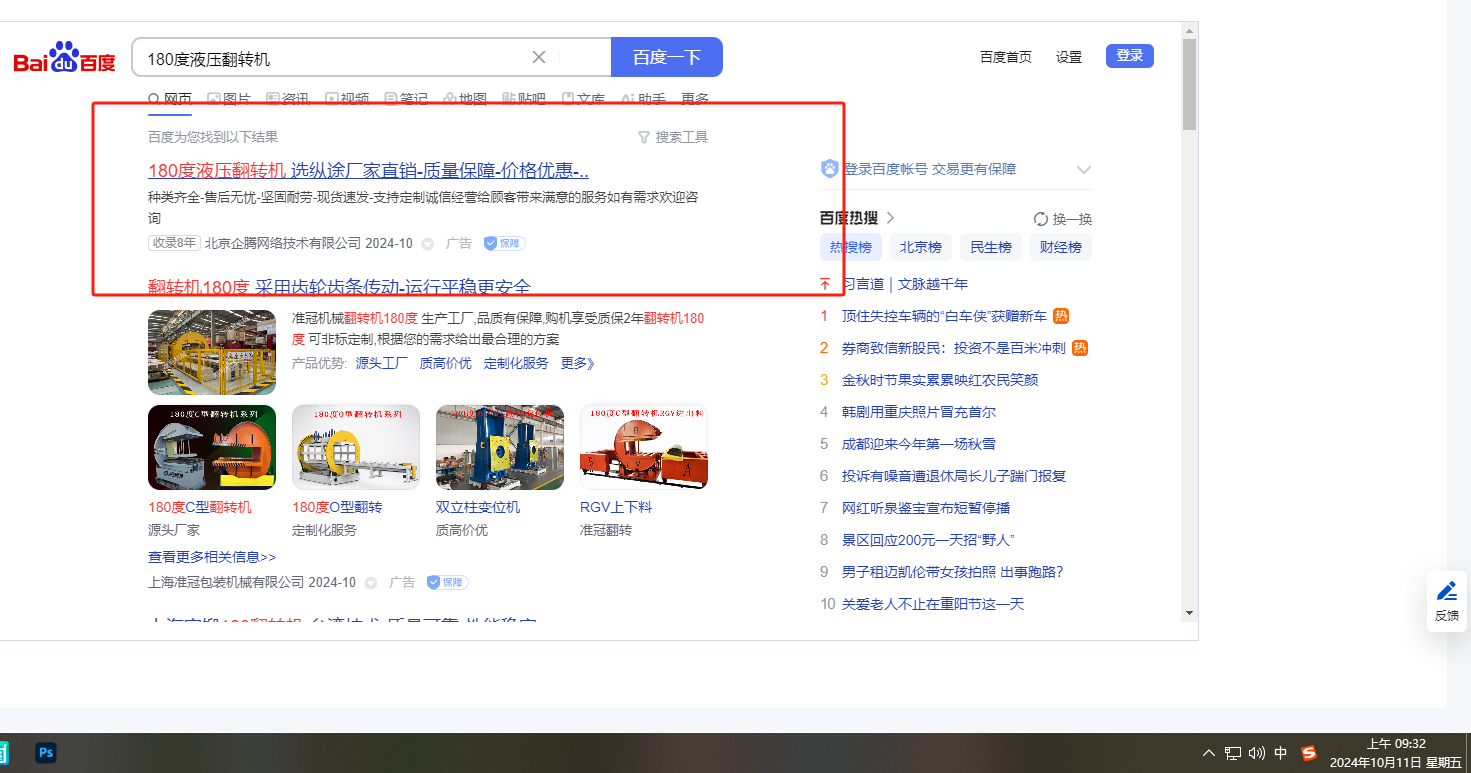Click the 保障 badge of 上海准冠包装机械有限公司
This screenshot has width=1471, height=773.
pyautogui.click(x=447, y=582)
